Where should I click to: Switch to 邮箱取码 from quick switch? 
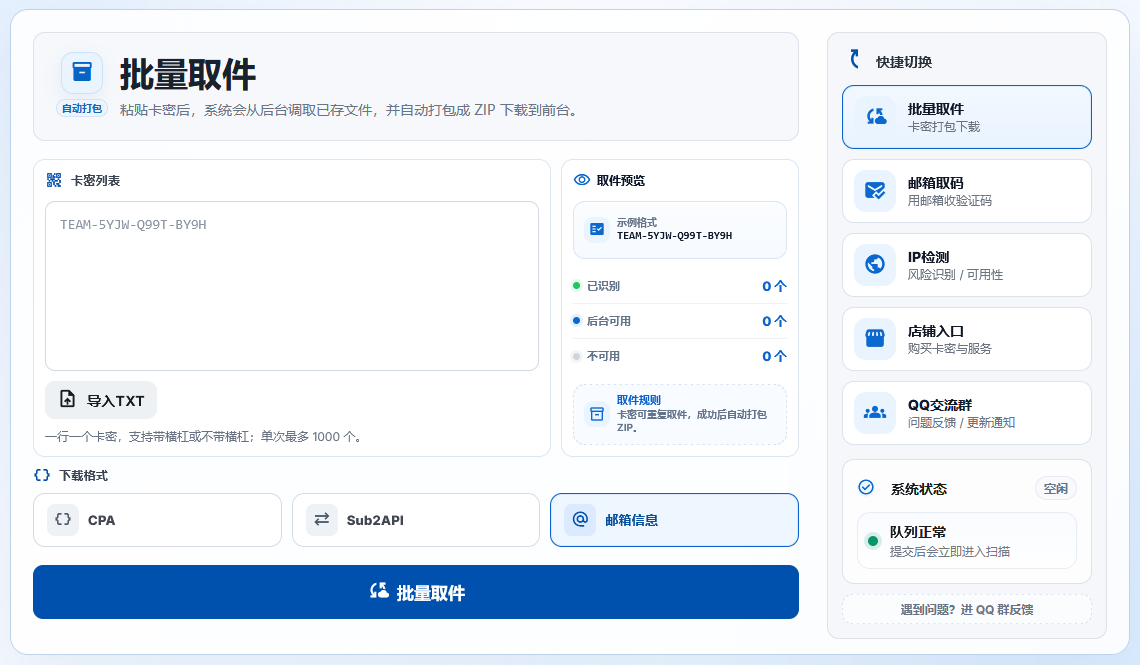pos(967,191)
